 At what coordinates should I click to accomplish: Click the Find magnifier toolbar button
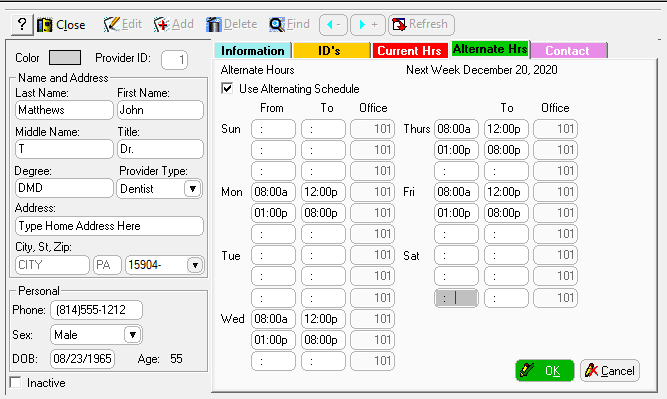[289, 24]
